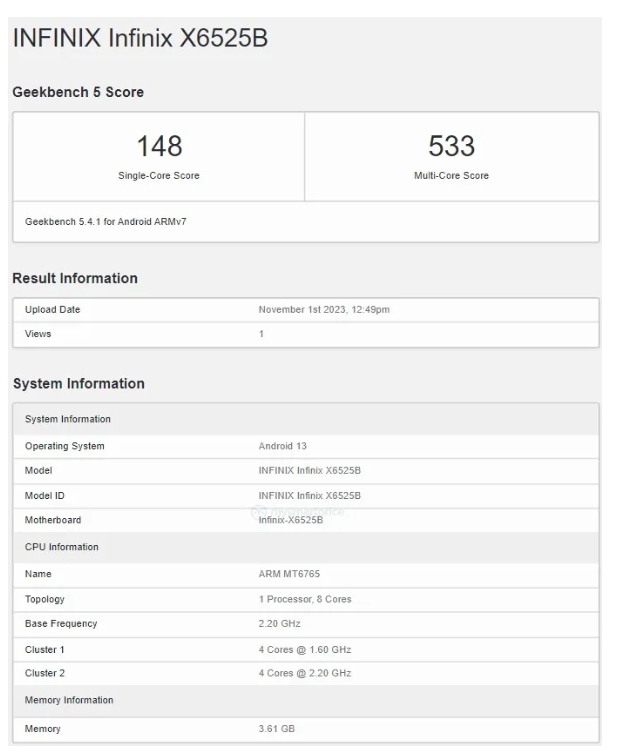Click the System Information section heading
The width and height of the screenshot is (617, 753).
[79, 384]
